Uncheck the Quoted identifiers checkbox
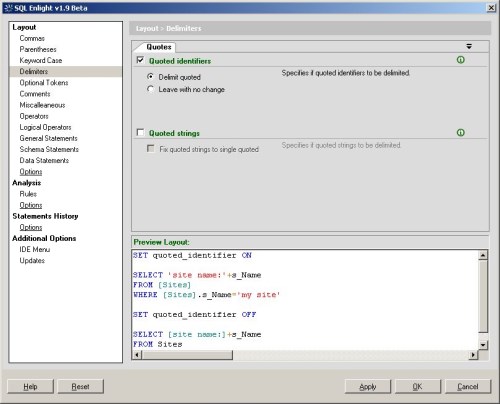 140,60
